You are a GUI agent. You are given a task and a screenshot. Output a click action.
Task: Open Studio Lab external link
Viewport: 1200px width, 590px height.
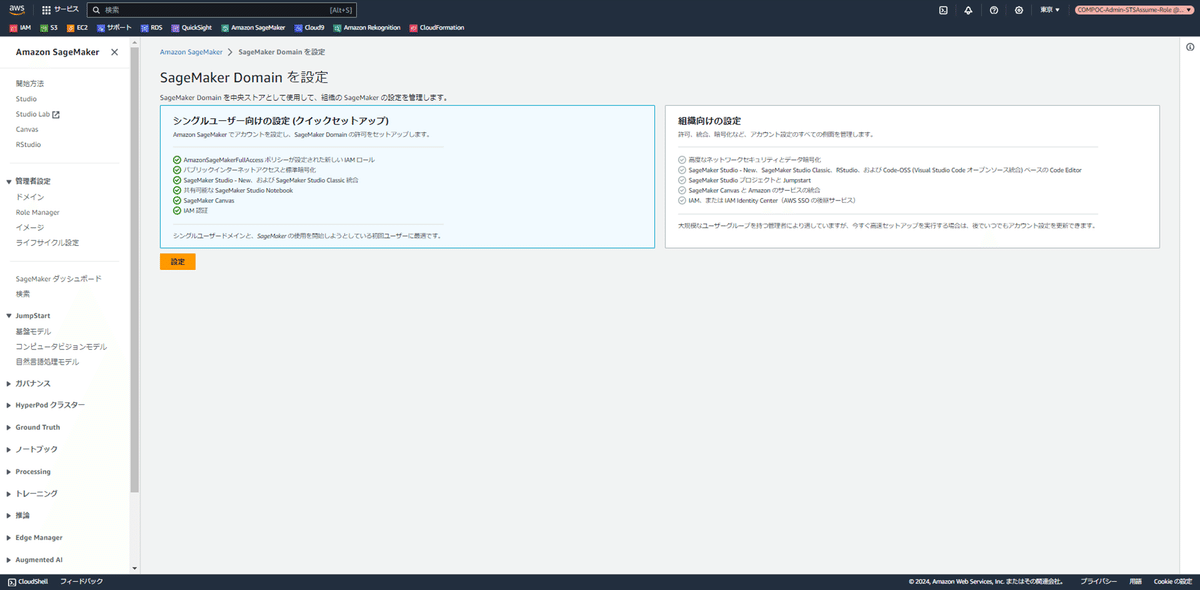coord(38,114)
